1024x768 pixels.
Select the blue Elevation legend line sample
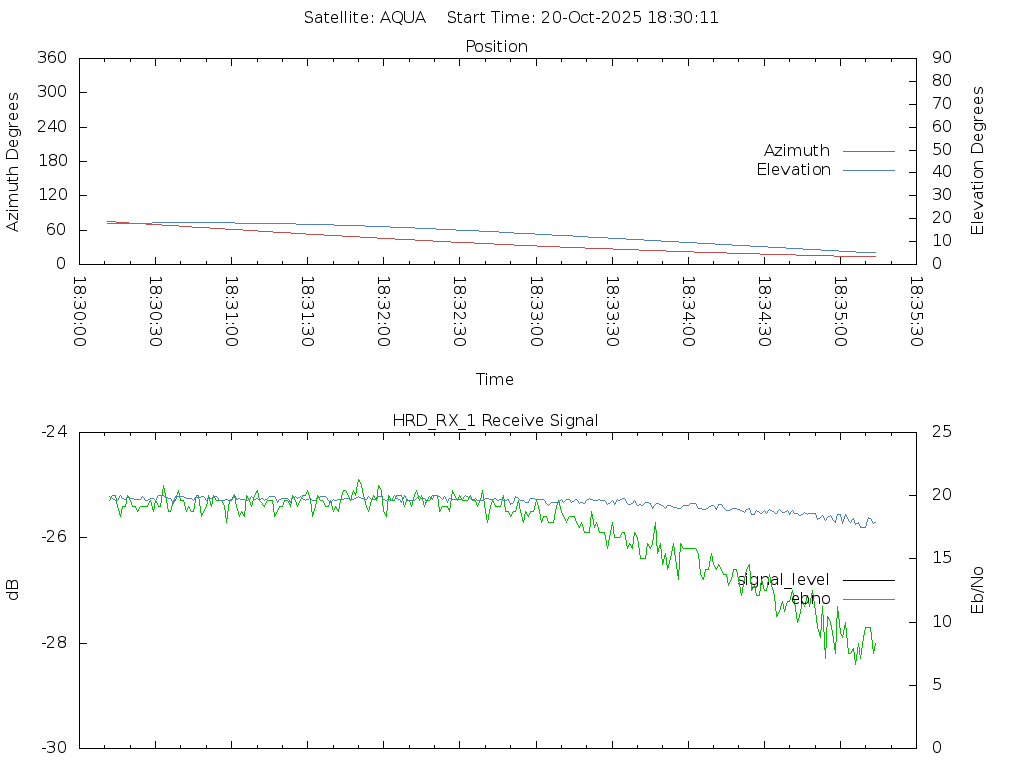pos(868,171)
